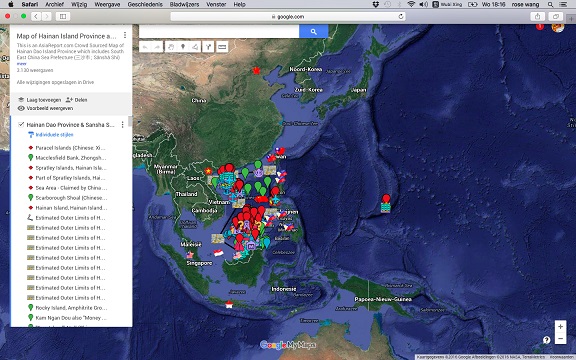Image resolution: width=576 pixels, height=360 pixels.
Task: Select the draw line tool
Action: (195, 47)
